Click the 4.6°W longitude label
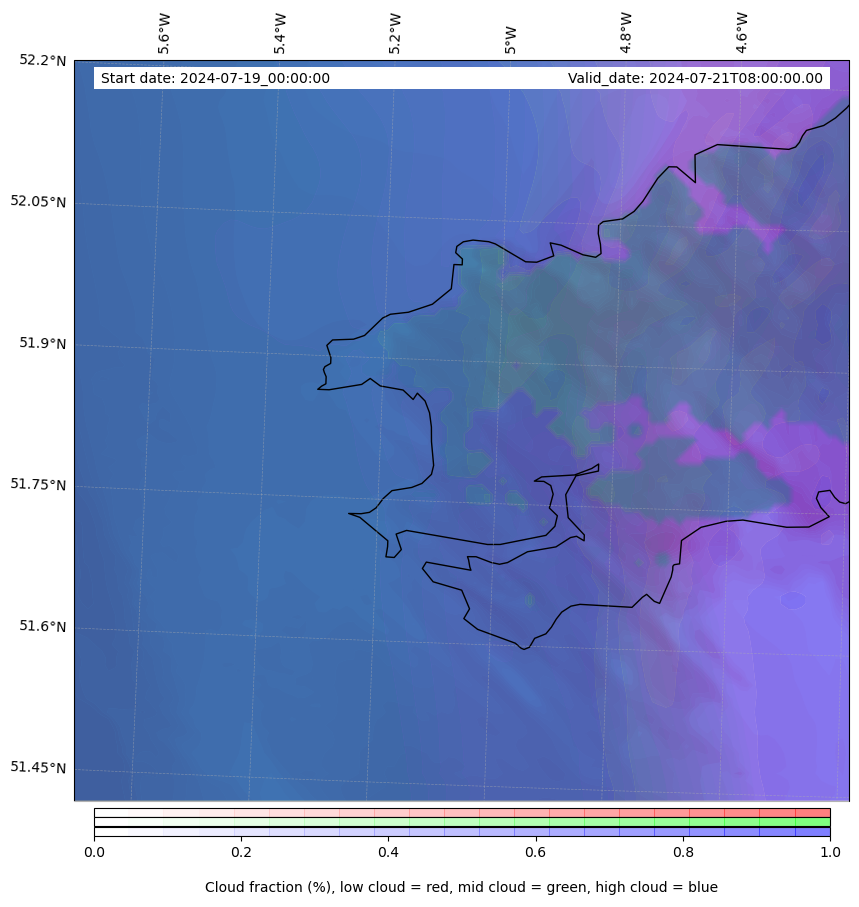859x907 pixels. (x=742, y=33)
